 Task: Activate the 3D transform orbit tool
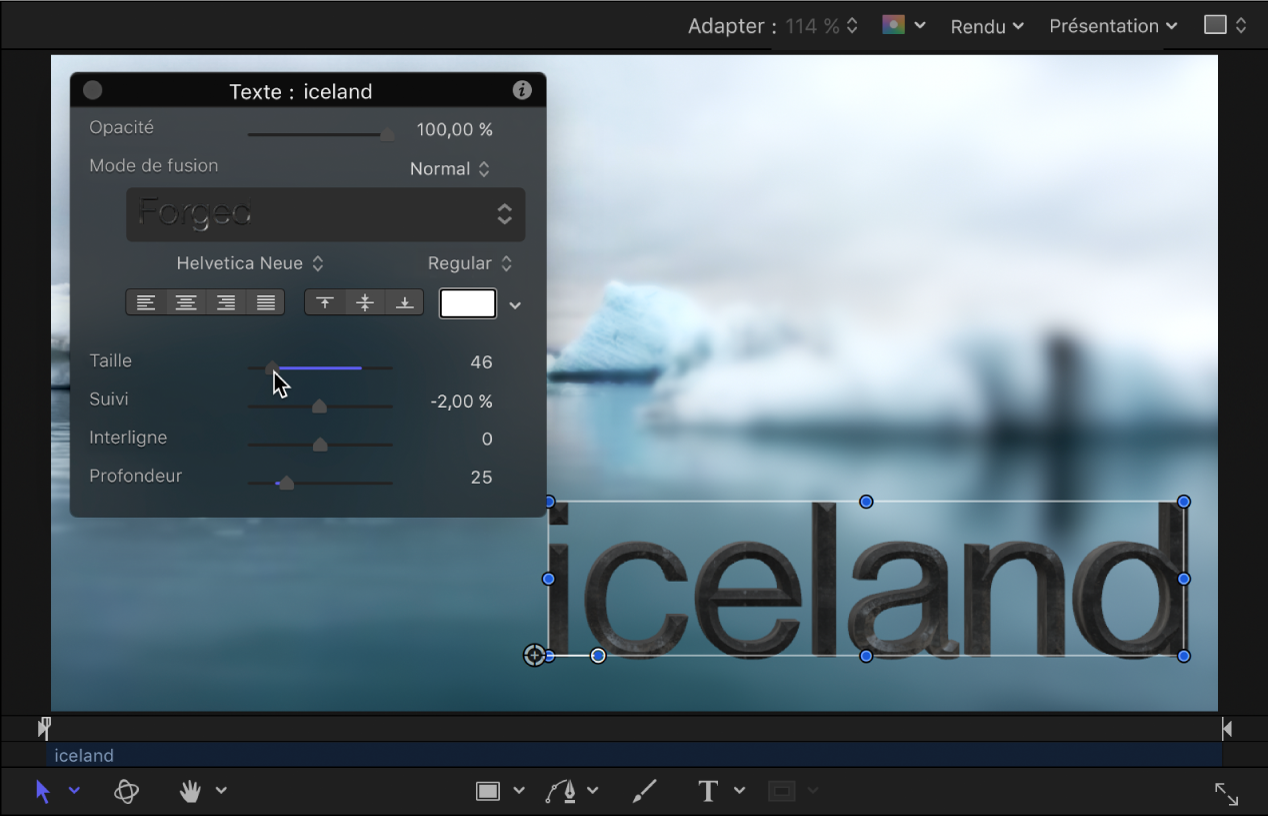pyautogui.click(x=126, y=791)
